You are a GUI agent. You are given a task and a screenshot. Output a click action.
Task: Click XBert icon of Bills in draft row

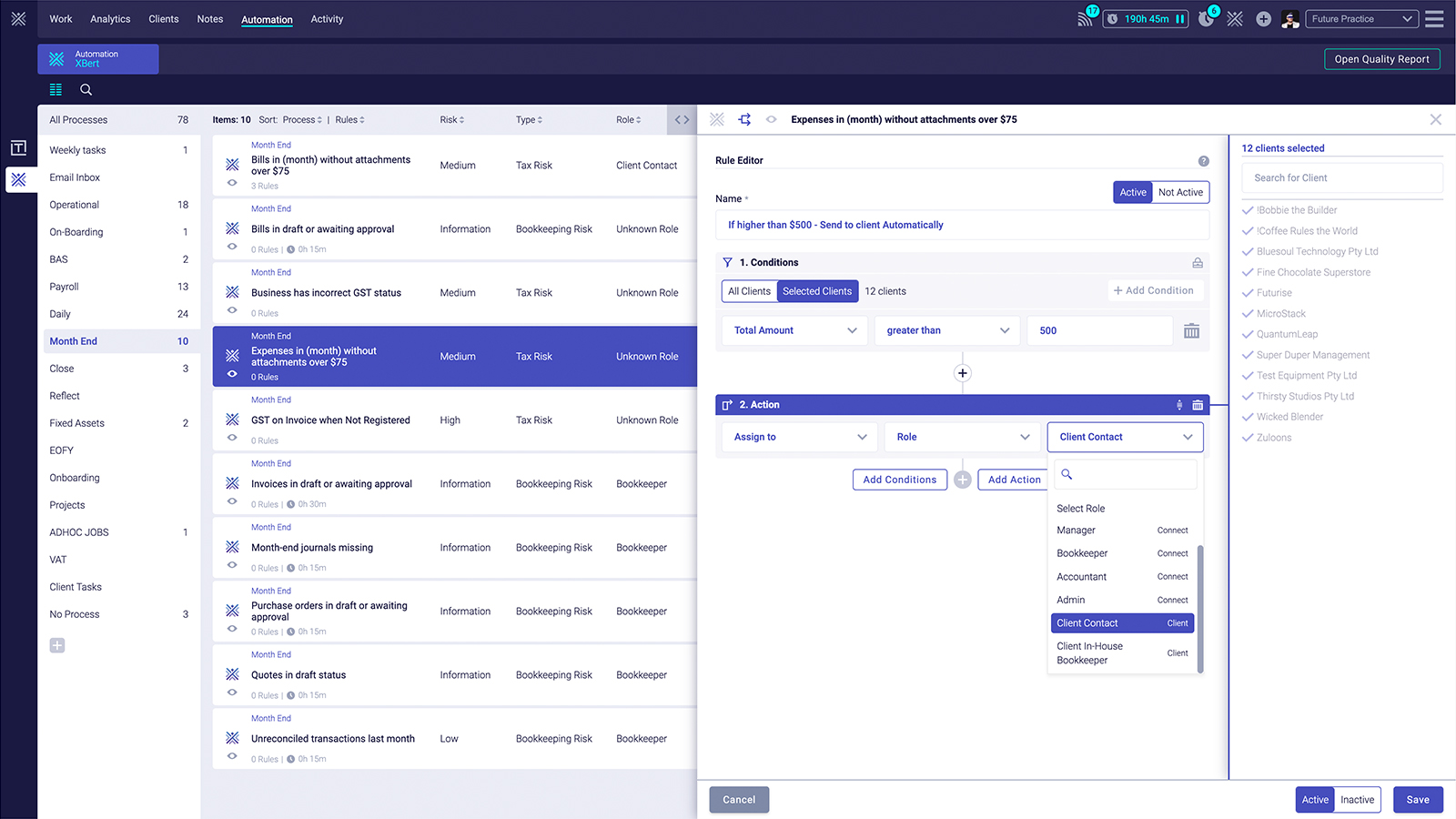(232, 228)
